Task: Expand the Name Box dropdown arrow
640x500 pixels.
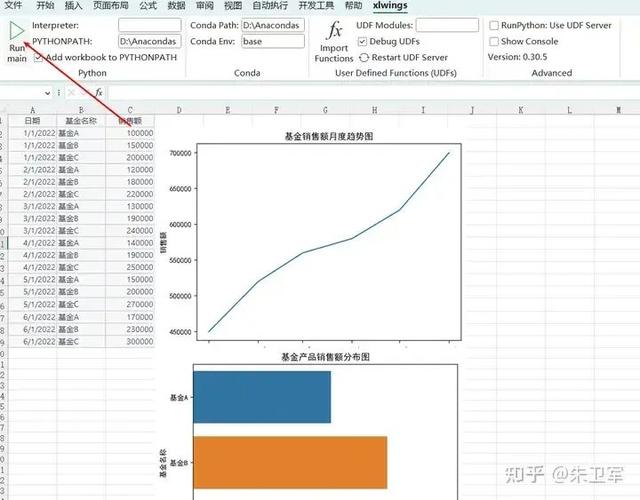Action: [47, 93]
